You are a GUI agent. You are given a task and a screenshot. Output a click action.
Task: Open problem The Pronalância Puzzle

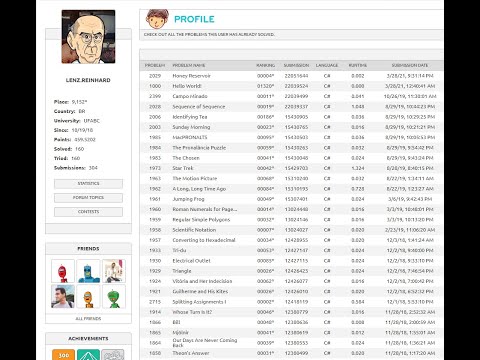coord(199,148)
